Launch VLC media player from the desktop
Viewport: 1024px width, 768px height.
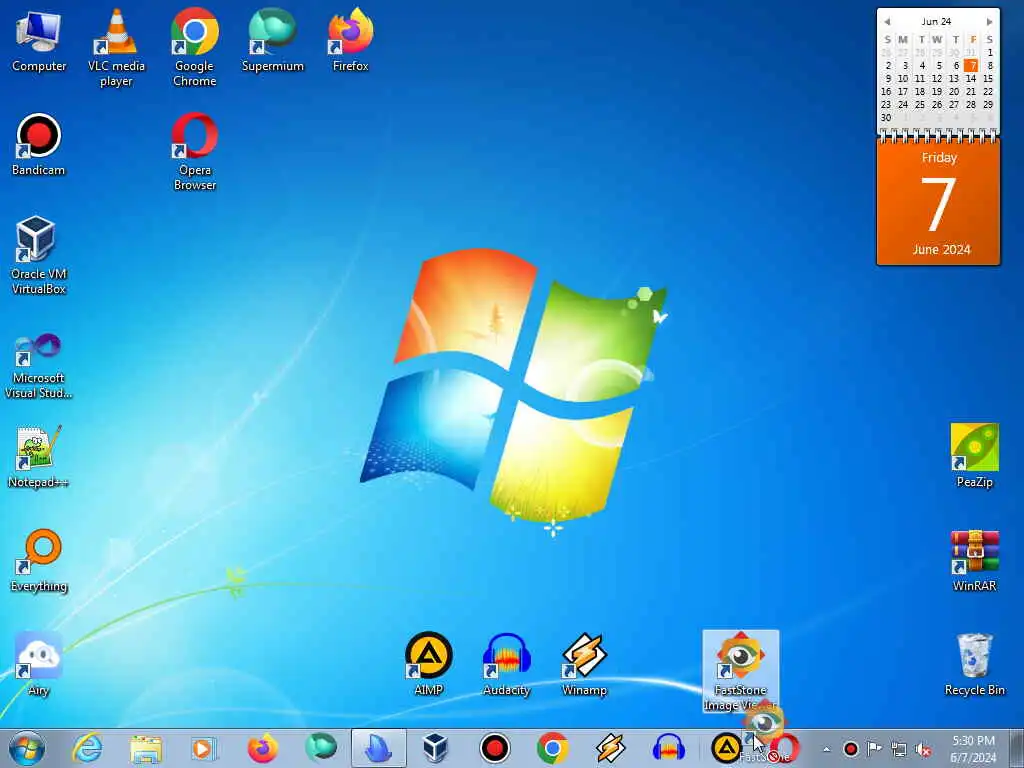click(x=116, y=47)
